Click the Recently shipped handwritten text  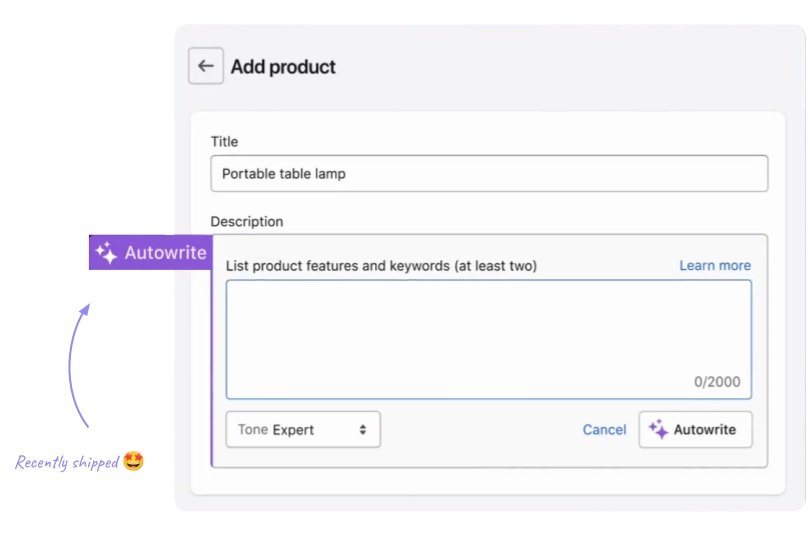(x=67, y=463)
